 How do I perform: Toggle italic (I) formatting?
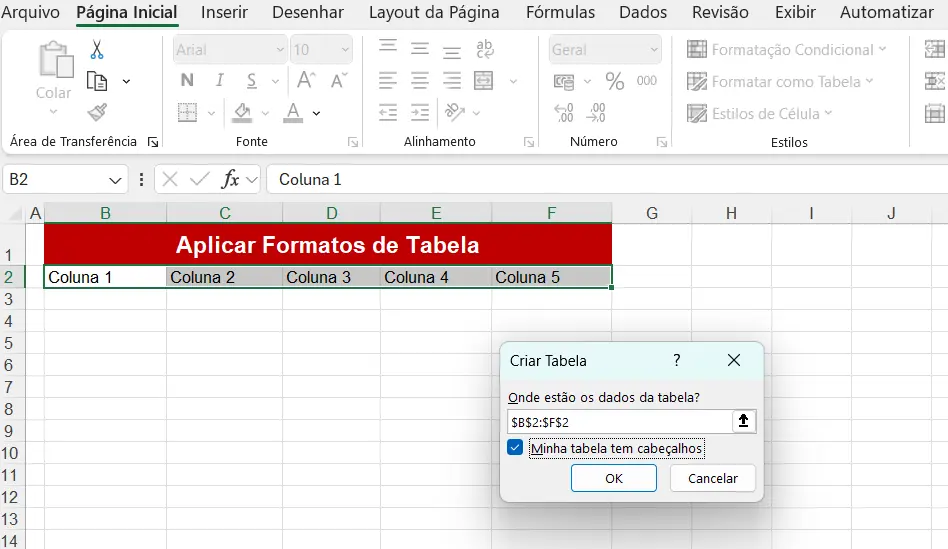coord(219,80)
